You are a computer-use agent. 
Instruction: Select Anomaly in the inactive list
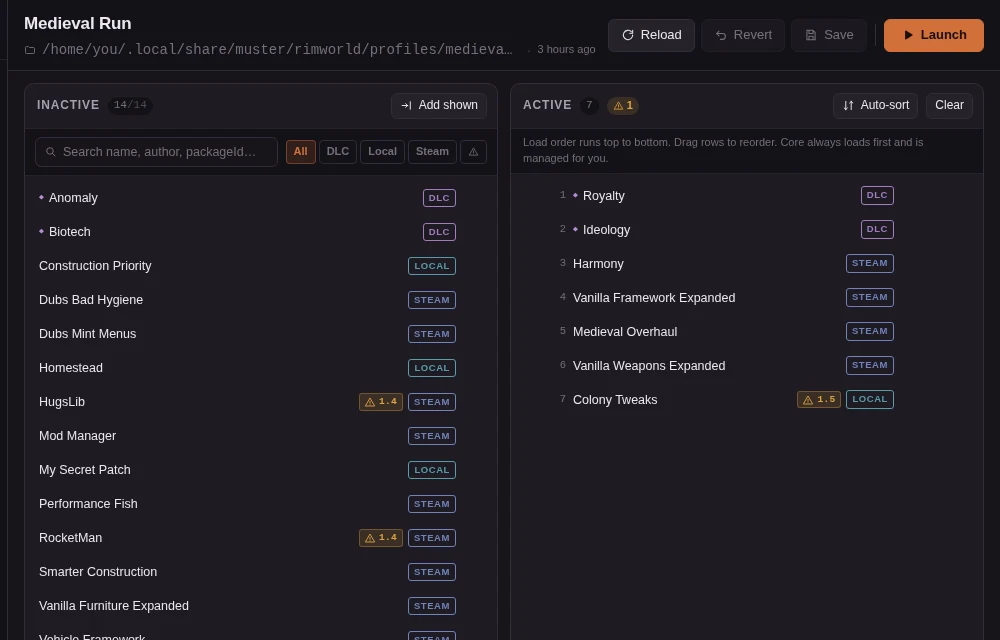[261, 198]
